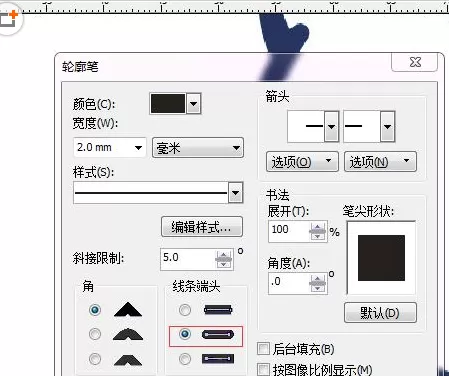Select the round corner radio button
Screen dimensions: 449x376
click(95, 334)
